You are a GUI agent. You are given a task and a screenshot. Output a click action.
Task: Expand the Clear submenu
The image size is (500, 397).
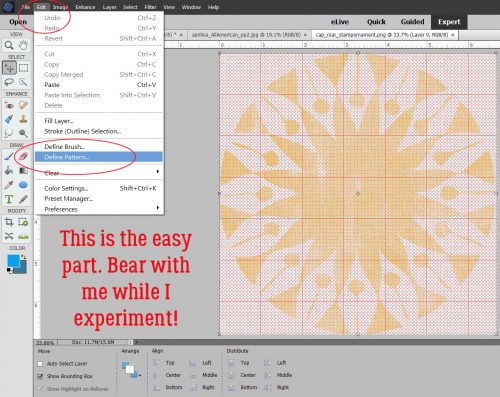(99, 173)
